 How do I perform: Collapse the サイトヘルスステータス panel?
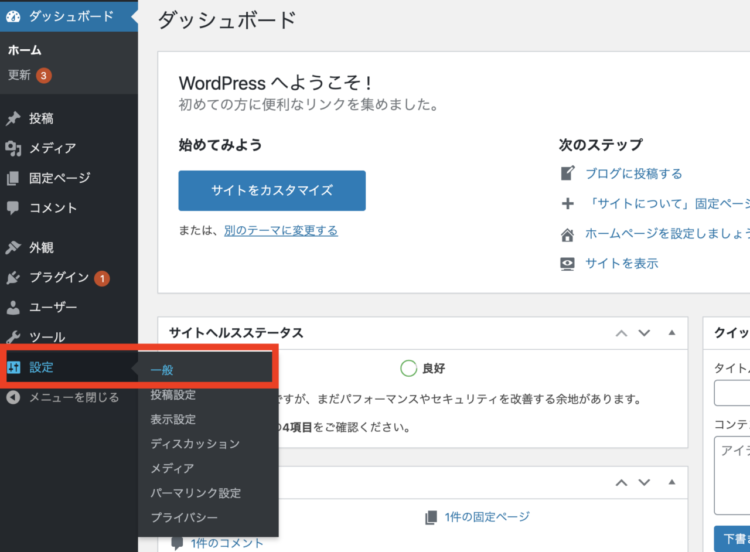pyautogui.click(x=672, y=332)
